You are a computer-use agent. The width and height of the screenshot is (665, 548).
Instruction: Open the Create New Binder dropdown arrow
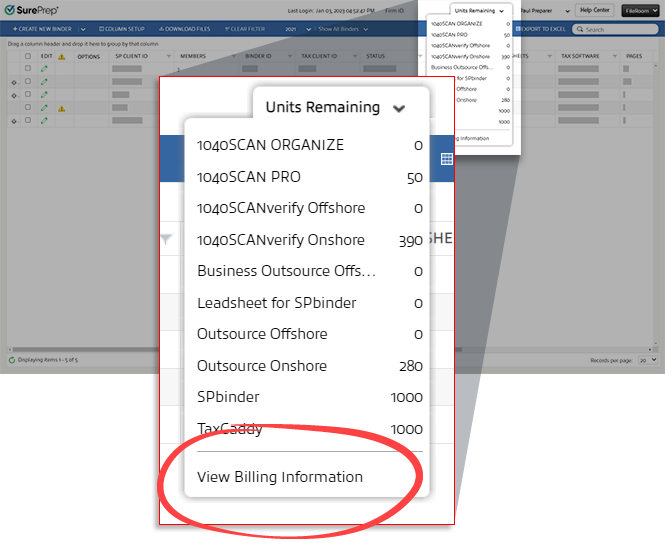tap(83, 29)
